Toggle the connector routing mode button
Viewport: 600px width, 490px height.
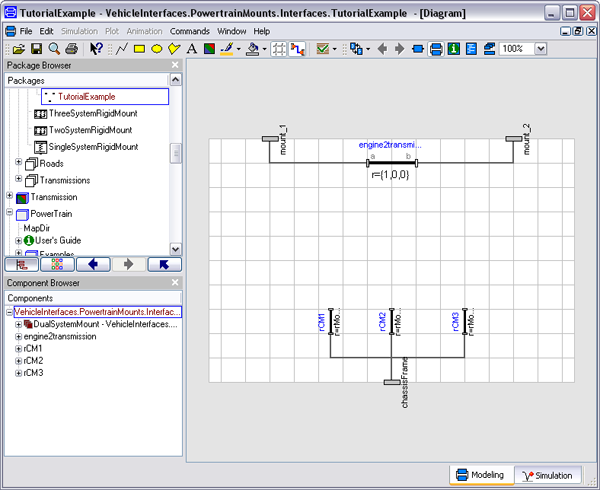tap(297, 48)
